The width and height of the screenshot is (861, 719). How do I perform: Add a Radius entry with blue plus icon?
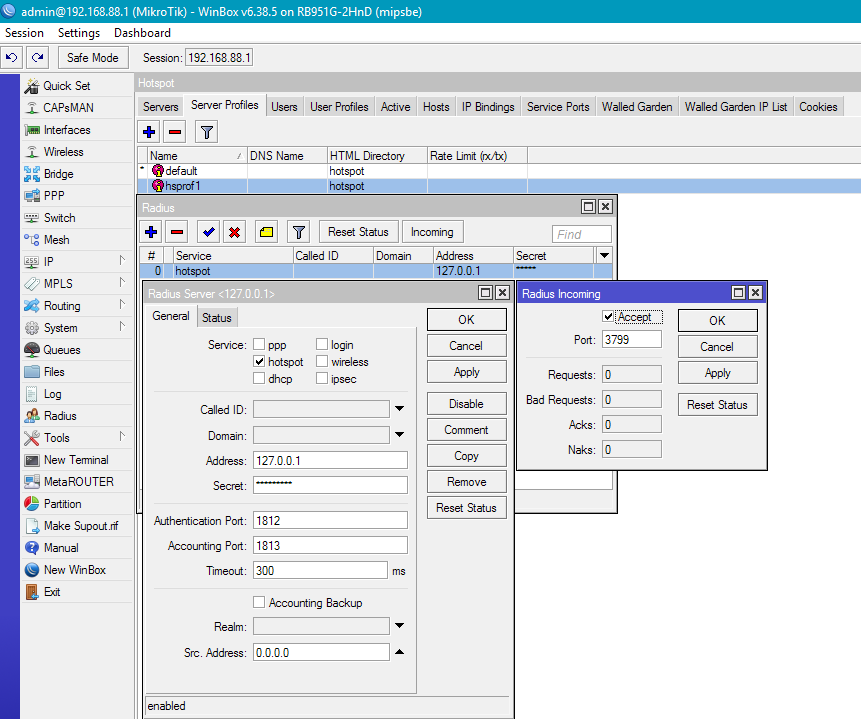(x=151, y=232)
